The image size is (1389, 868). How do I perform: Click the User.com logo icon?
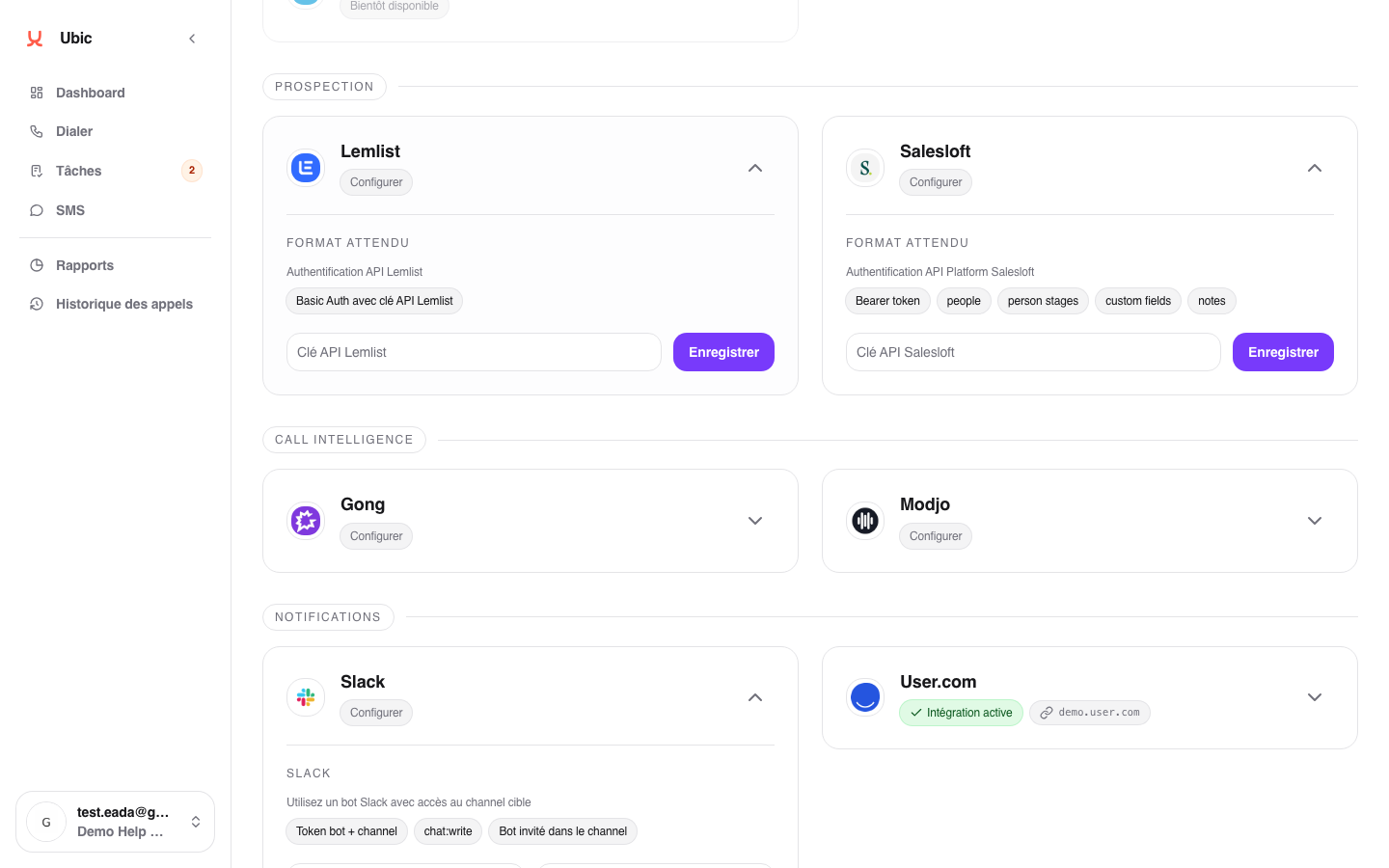pos(865,697)
